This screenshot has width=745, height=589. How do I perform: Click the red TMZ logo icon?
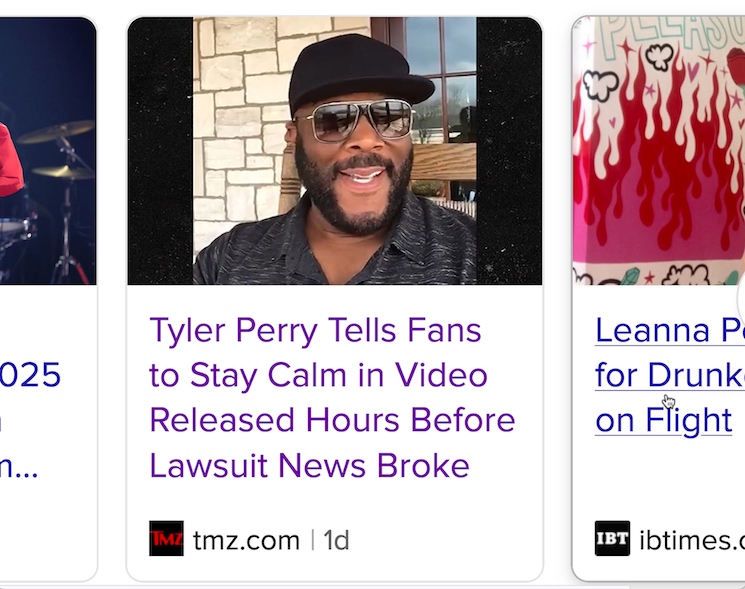167,539
